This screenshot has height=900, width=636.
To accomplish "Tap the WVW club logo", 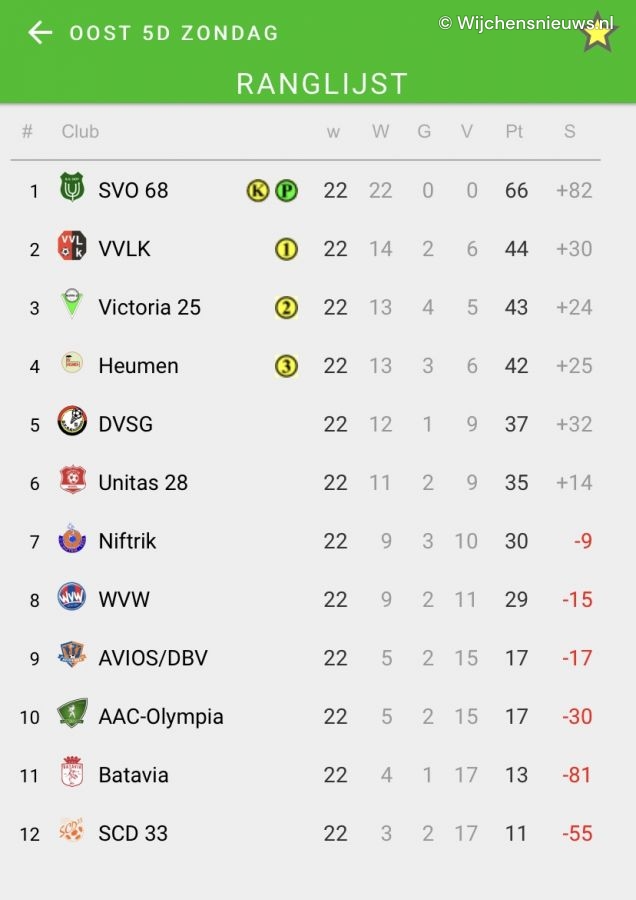I will [x=72, y=598].
